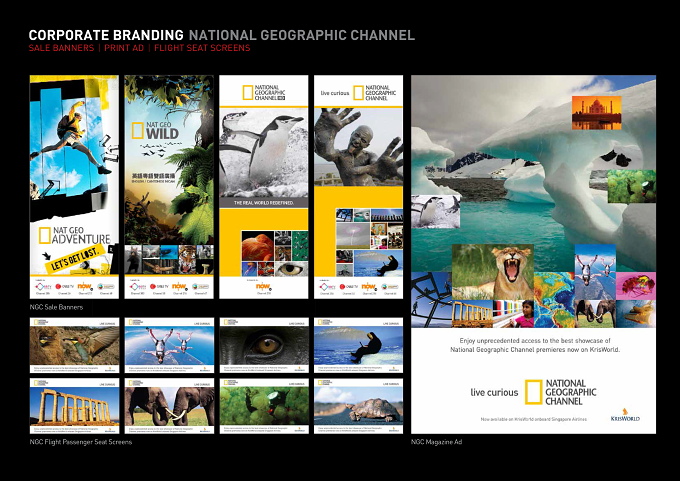Click the now TV logo on Adventure banner
Screen dimensions: 680x481
(85, 286)
